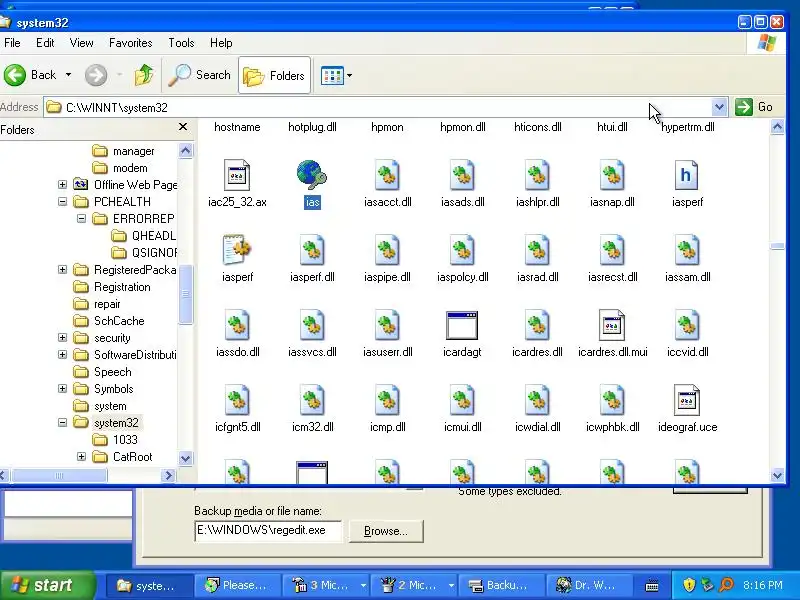Select the icardres.dll.mui file icon
This screenshot has width=800, height=600.
pos(612,324)
